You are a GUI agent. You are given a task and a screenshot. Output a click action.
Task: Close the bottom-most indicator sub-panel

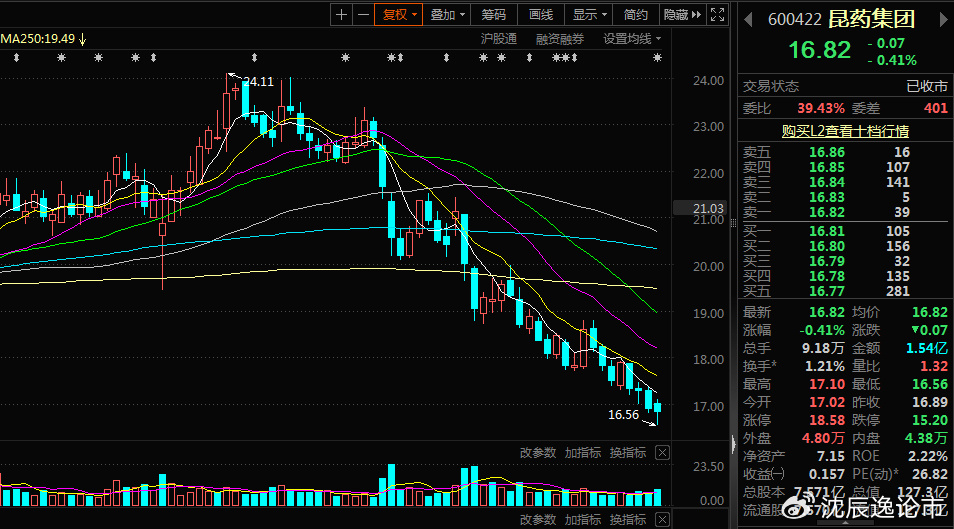(x=663, y=519)
